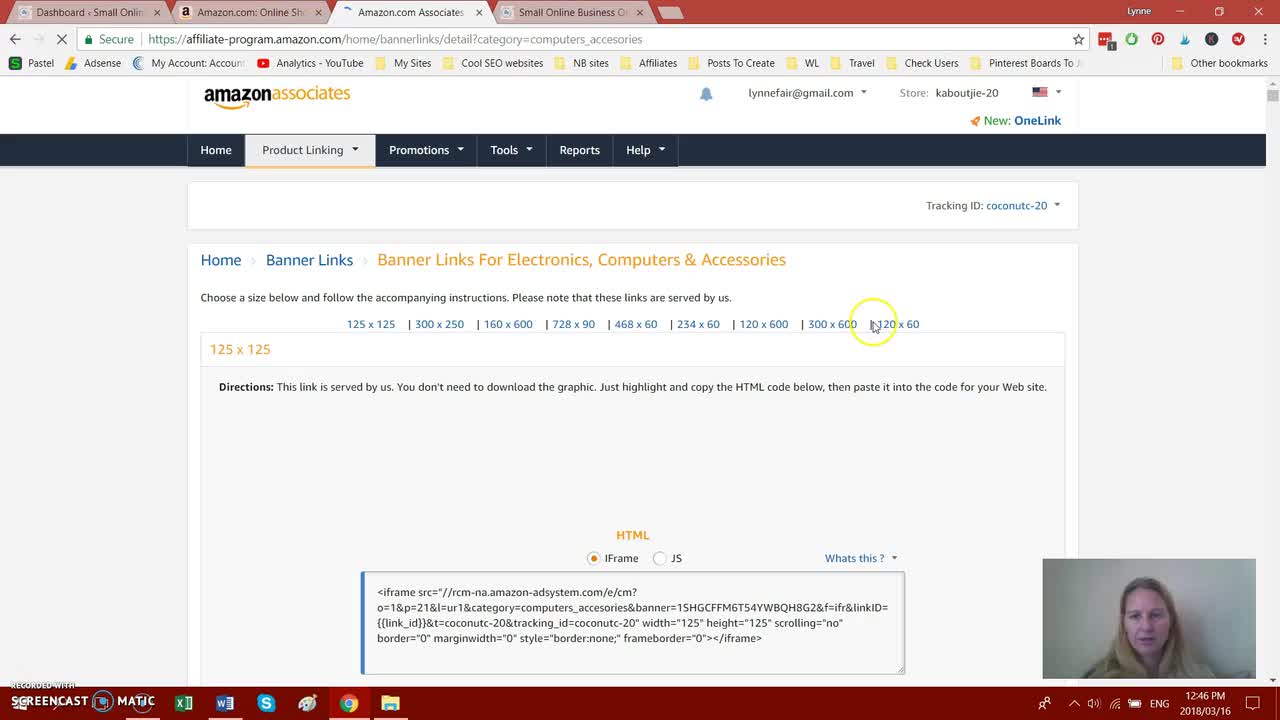Open Chrome's three-dot menu
1280x720 pixels.
click(x=1263, y=39)
